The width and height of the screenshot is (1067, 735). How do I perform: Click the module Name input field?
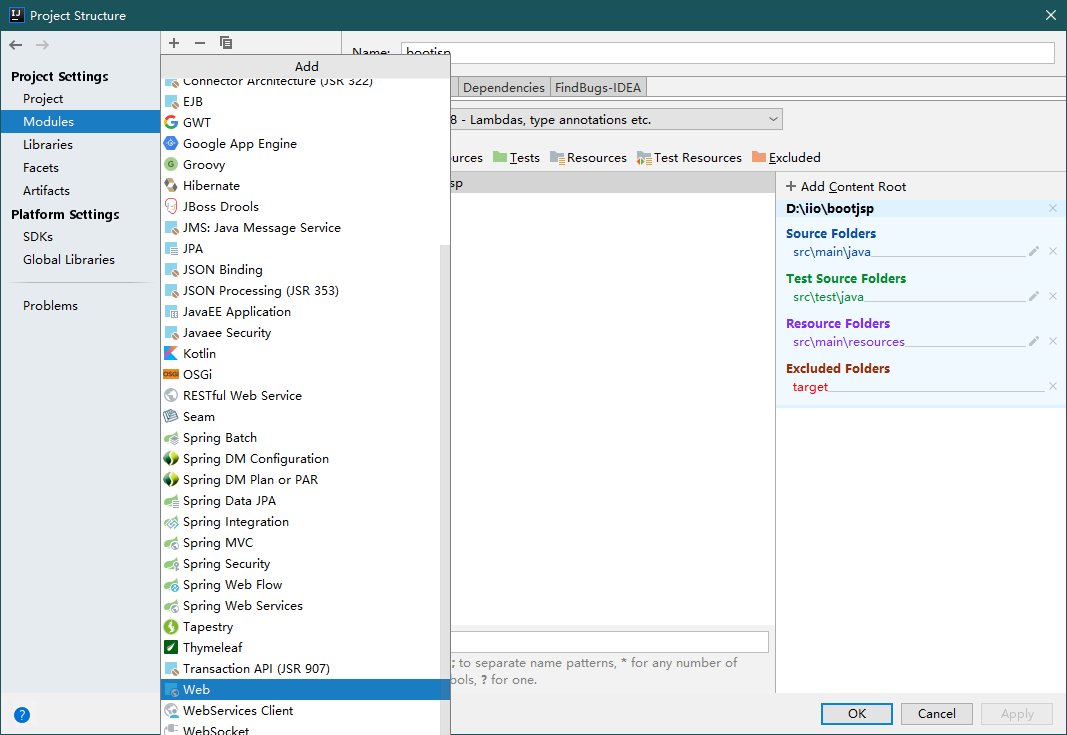click(x=728, y=52)
